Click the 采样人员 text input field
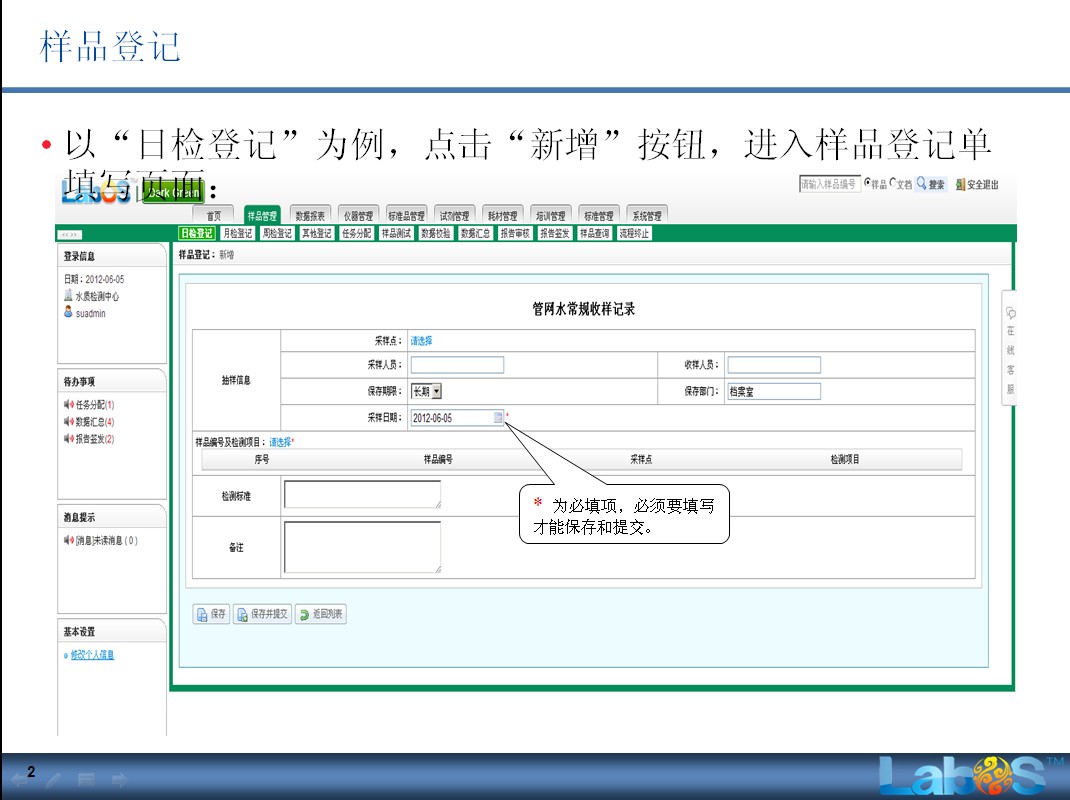 [457, 365]
